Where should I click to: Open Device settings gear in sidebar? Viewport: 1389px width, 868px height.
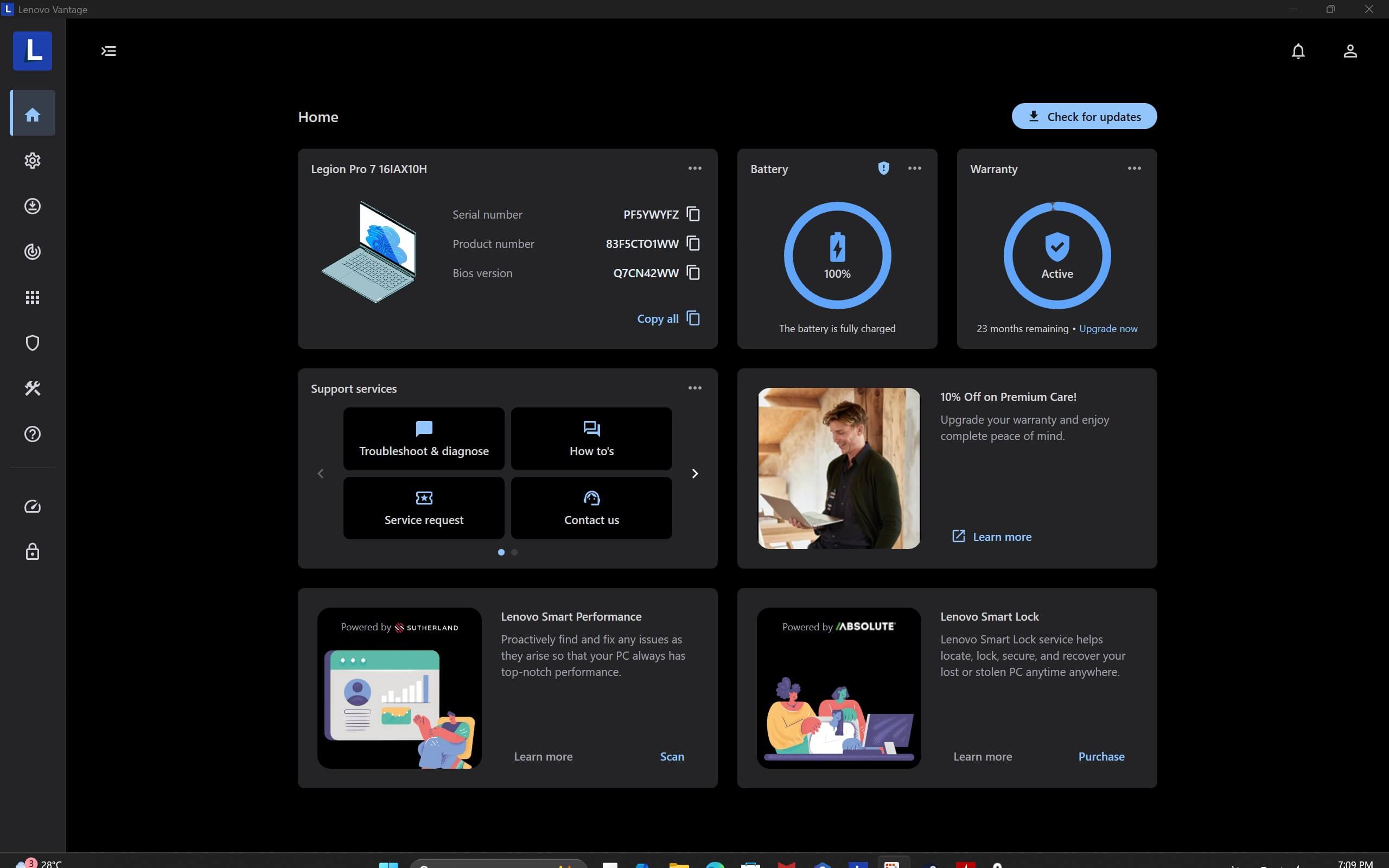point(33,160)
